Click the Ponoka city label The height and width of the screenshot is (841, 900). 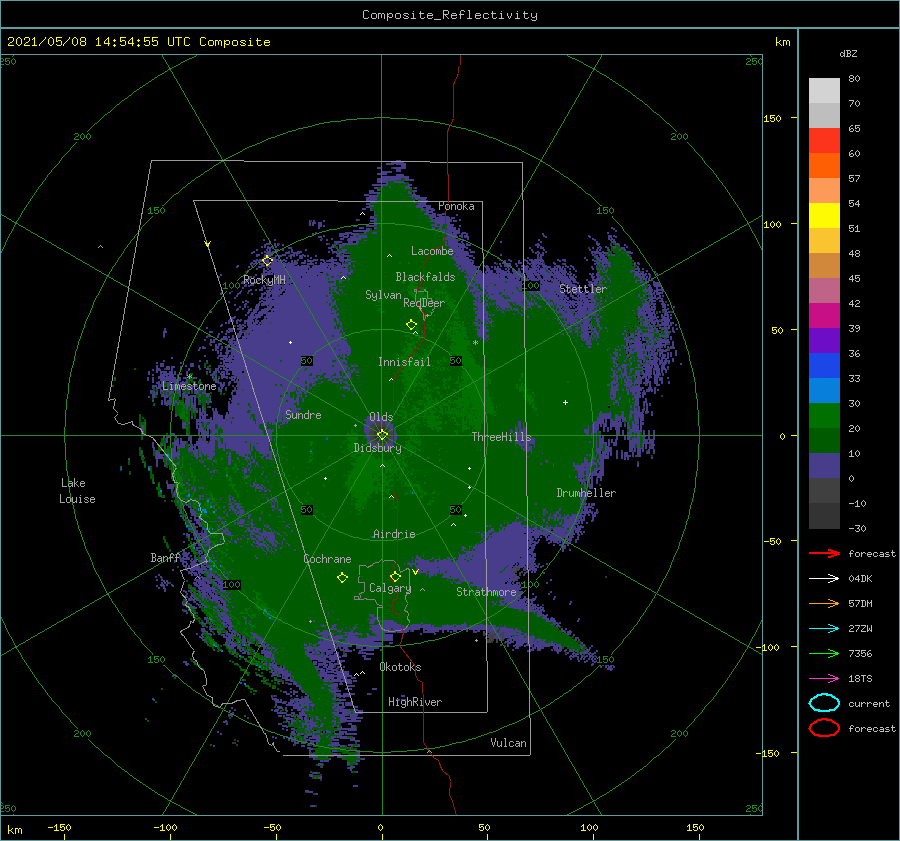coord(456,206)
